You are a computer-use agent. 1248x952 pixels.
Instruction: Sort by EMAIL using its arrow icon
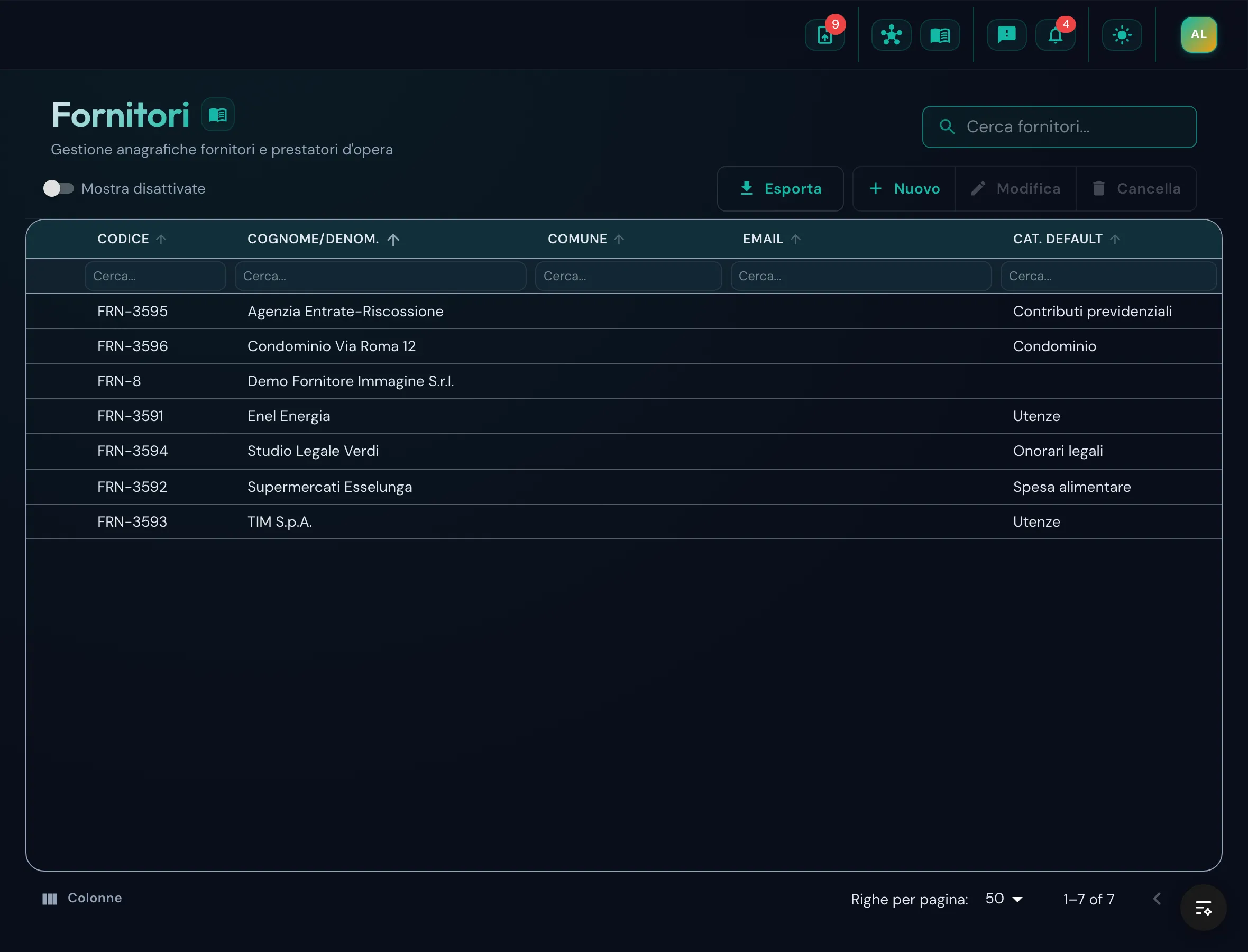[x=795, y=239]
